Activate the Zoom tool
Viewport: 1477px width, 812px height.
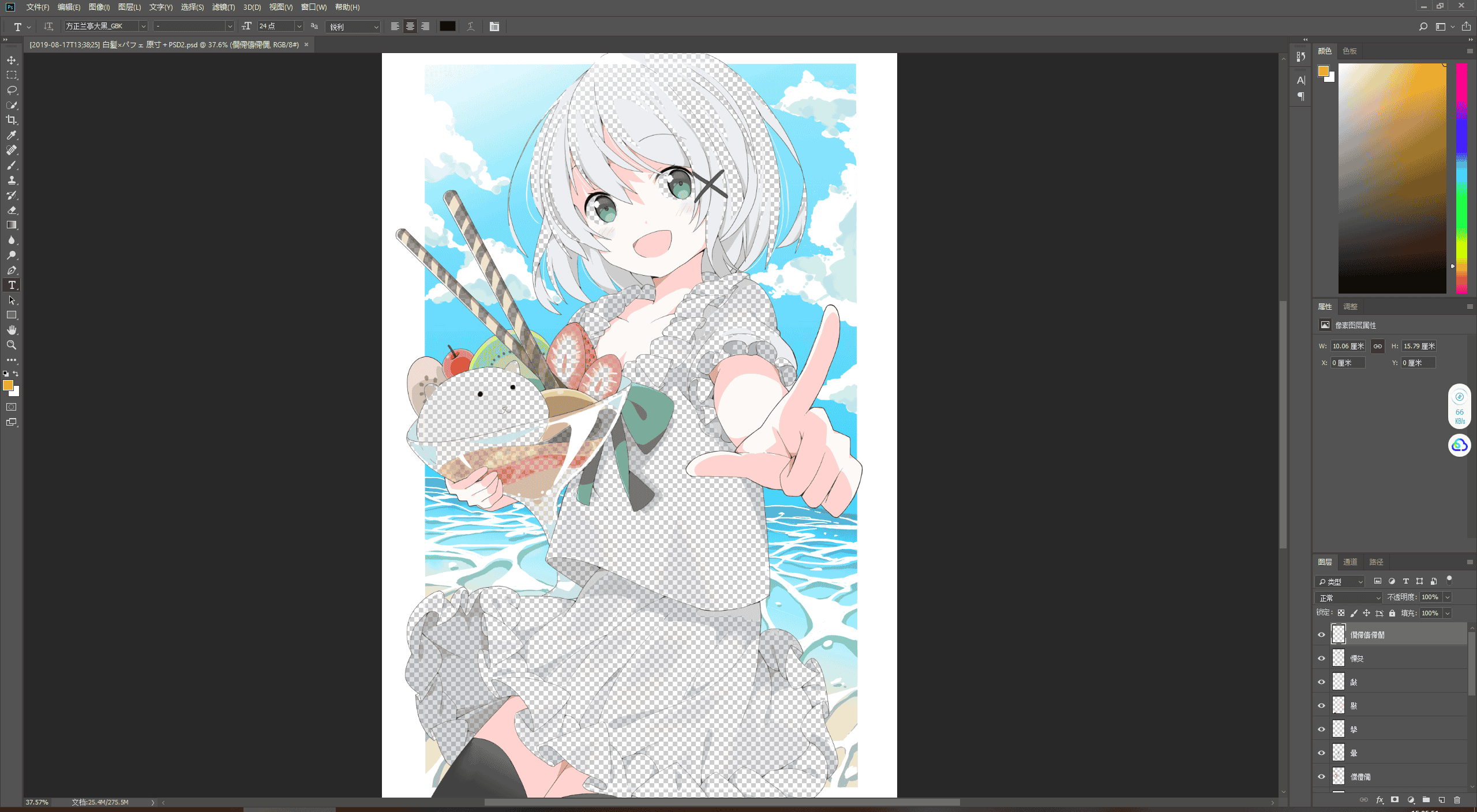pyautogui.click(x=12, y=345)
